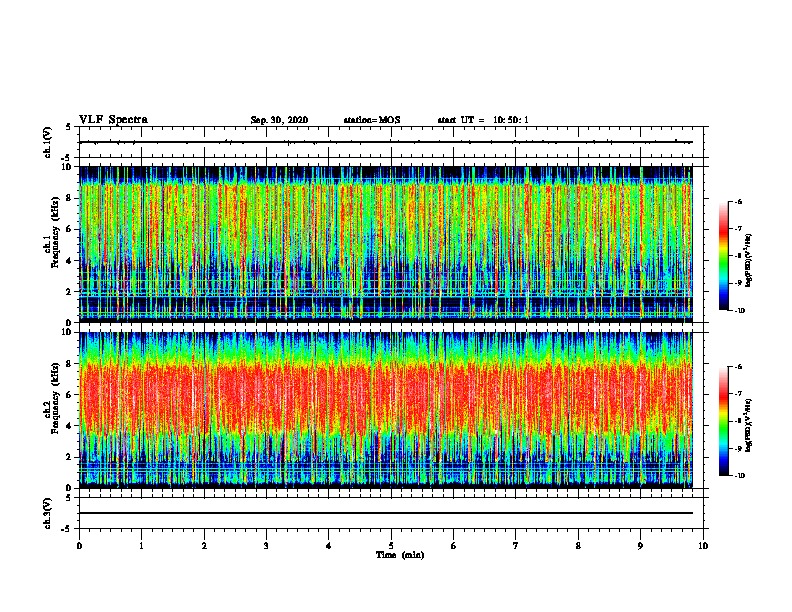792x612 pixels.
Task: Click the ch.2 spectrogram panel
Action: tap(386, 410)
